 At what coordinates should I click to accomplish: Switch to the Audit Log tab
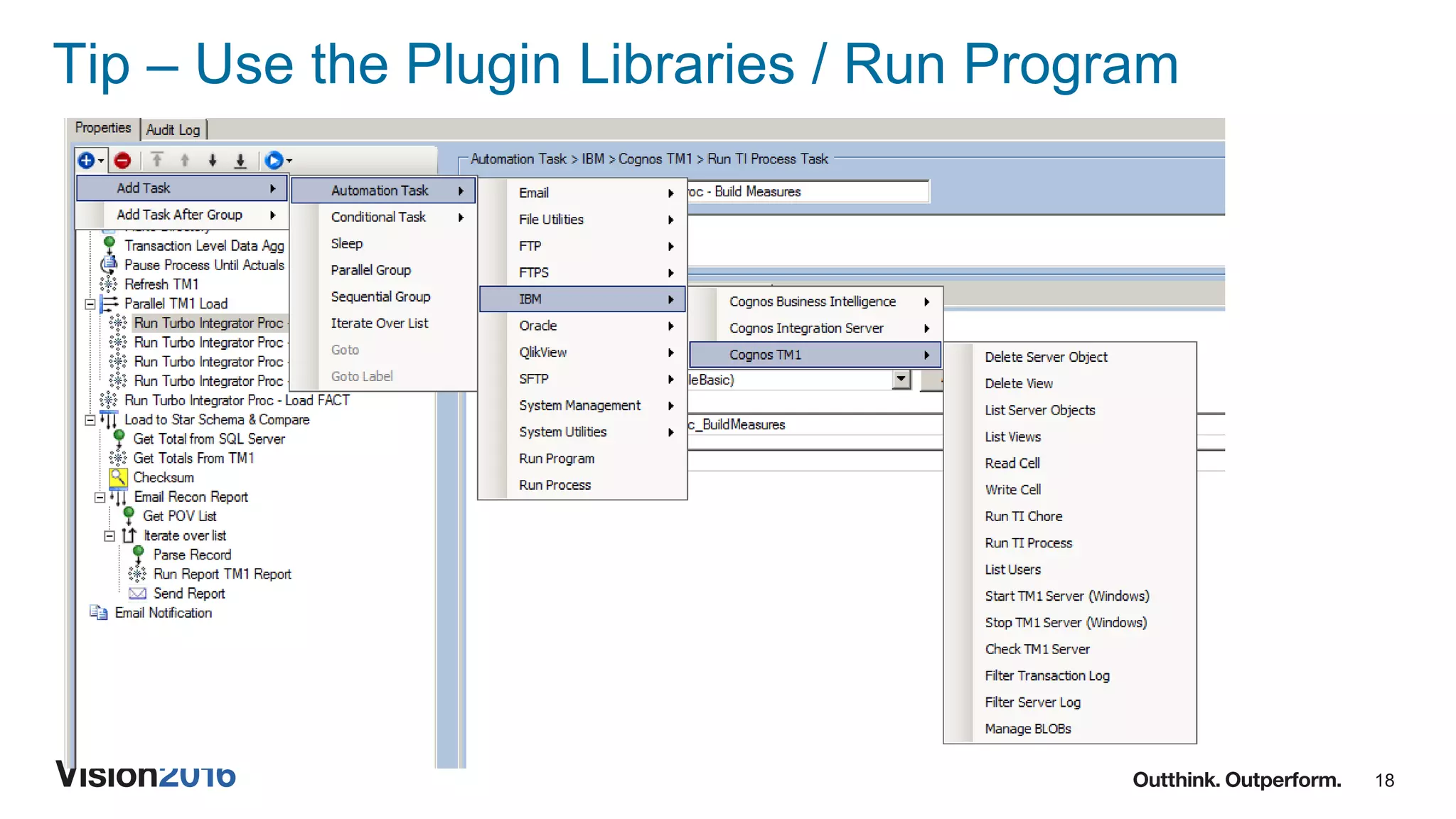(173, 129)
